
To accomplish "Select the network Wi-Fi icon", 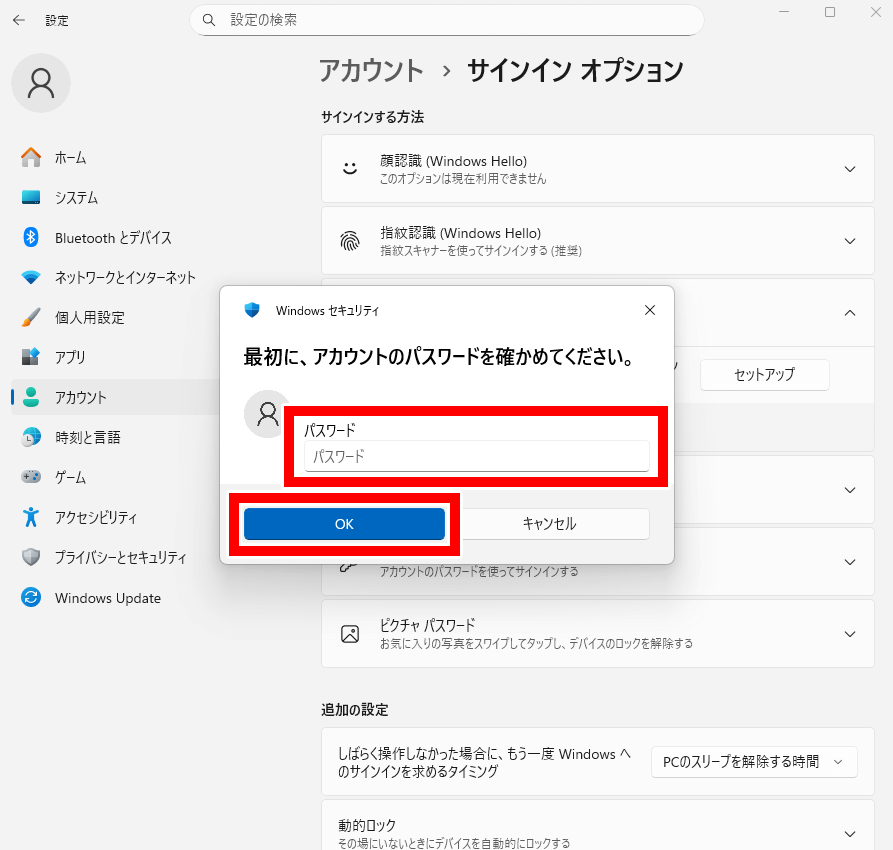I will coord(31,278).
